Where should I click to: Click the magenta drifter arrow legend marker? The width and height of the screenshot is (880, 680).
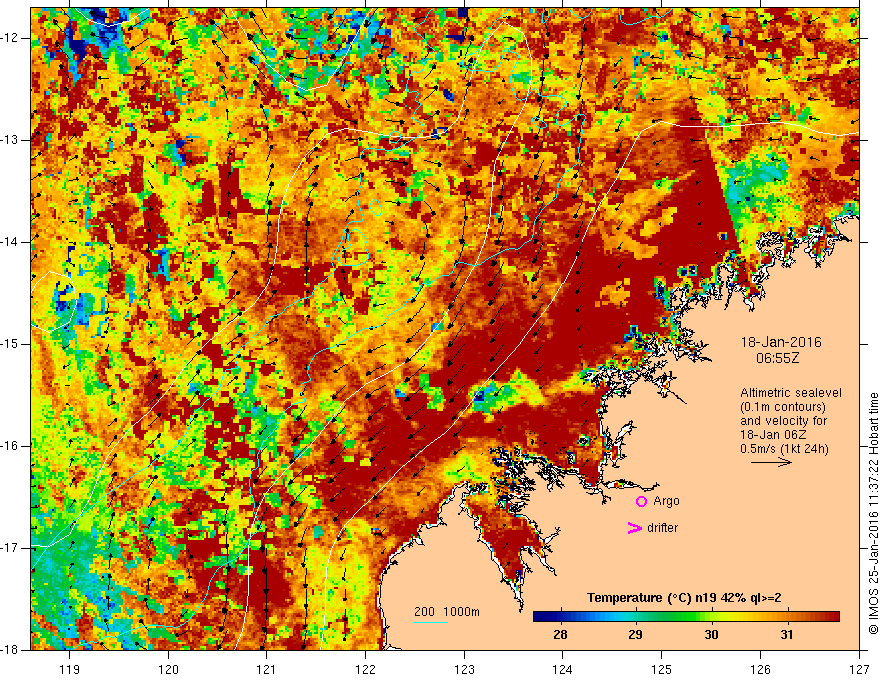click(634, 528)
